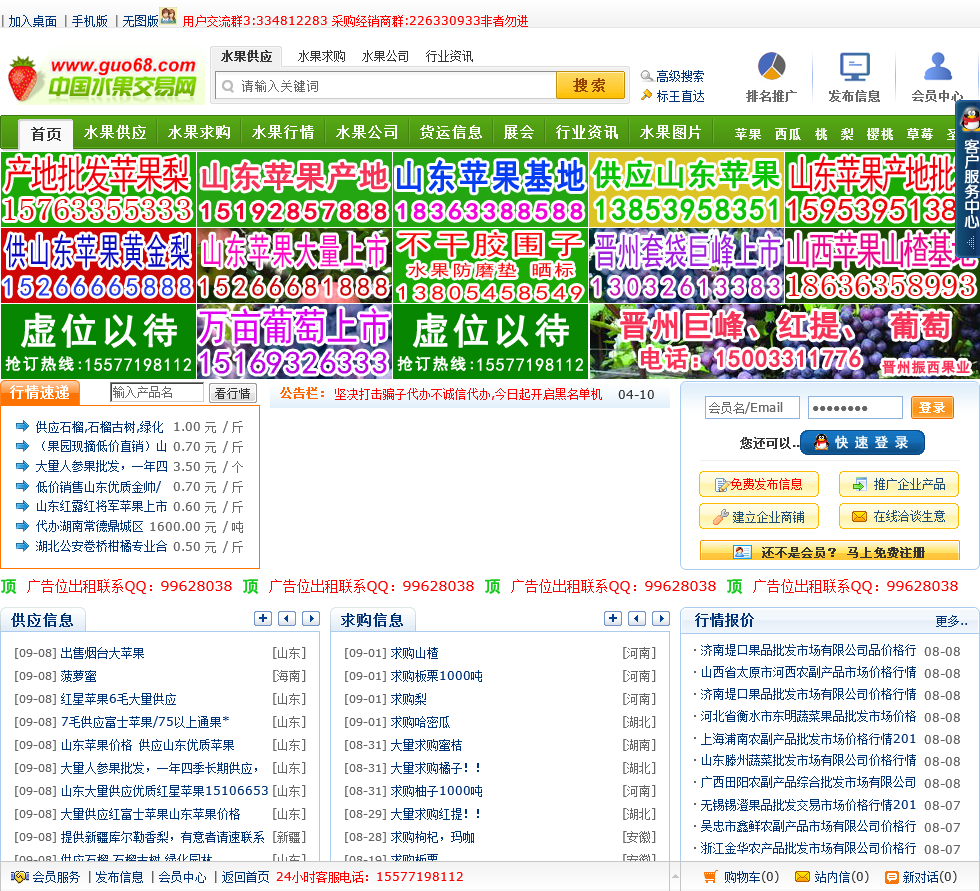The image size is (980, 891).
Task: Open the 发布信息 monitor icon
Action: tap(854, 66)
